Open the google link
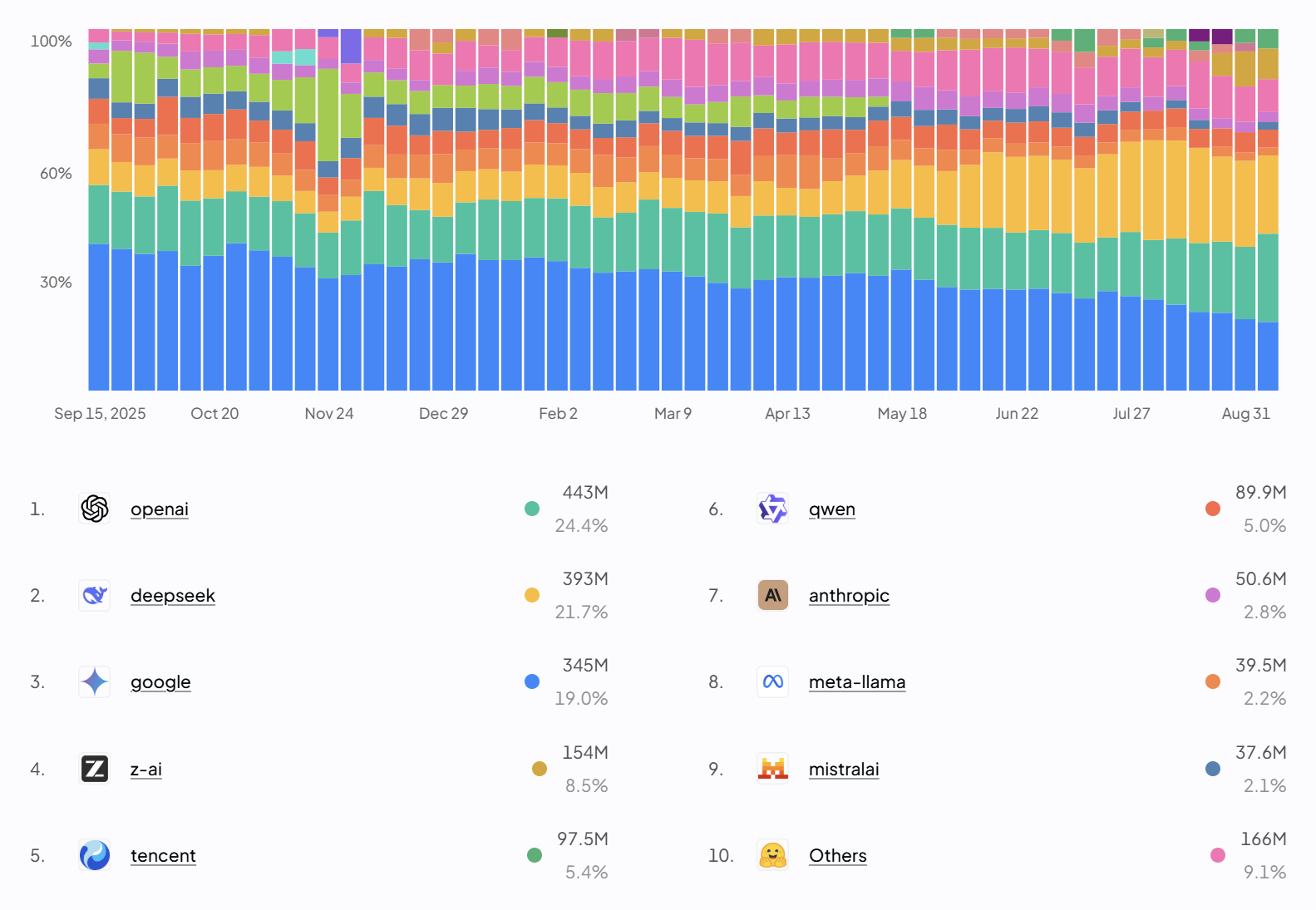 coord(160,682)
